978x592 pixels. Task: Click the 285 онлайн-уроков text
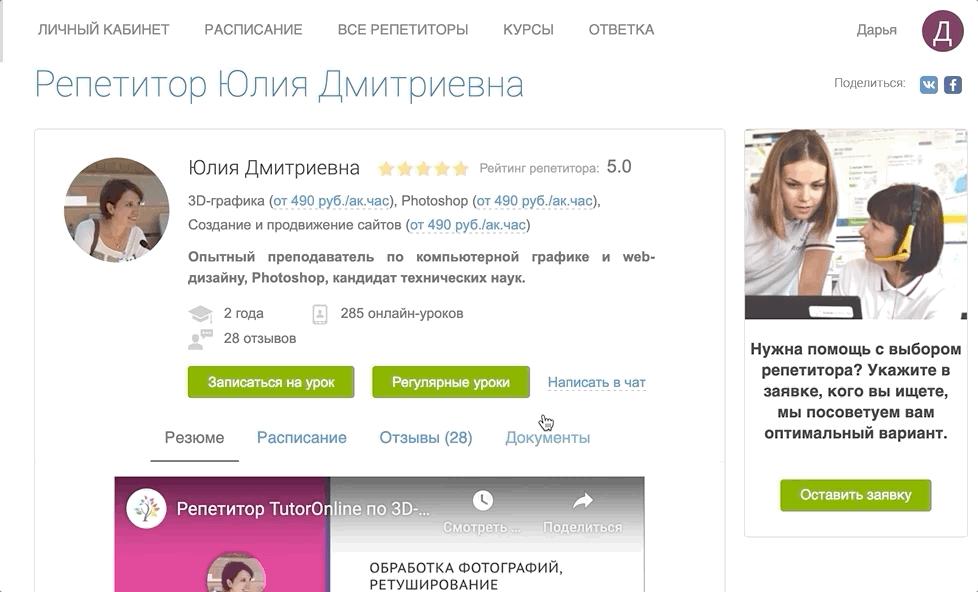point(402,313)
